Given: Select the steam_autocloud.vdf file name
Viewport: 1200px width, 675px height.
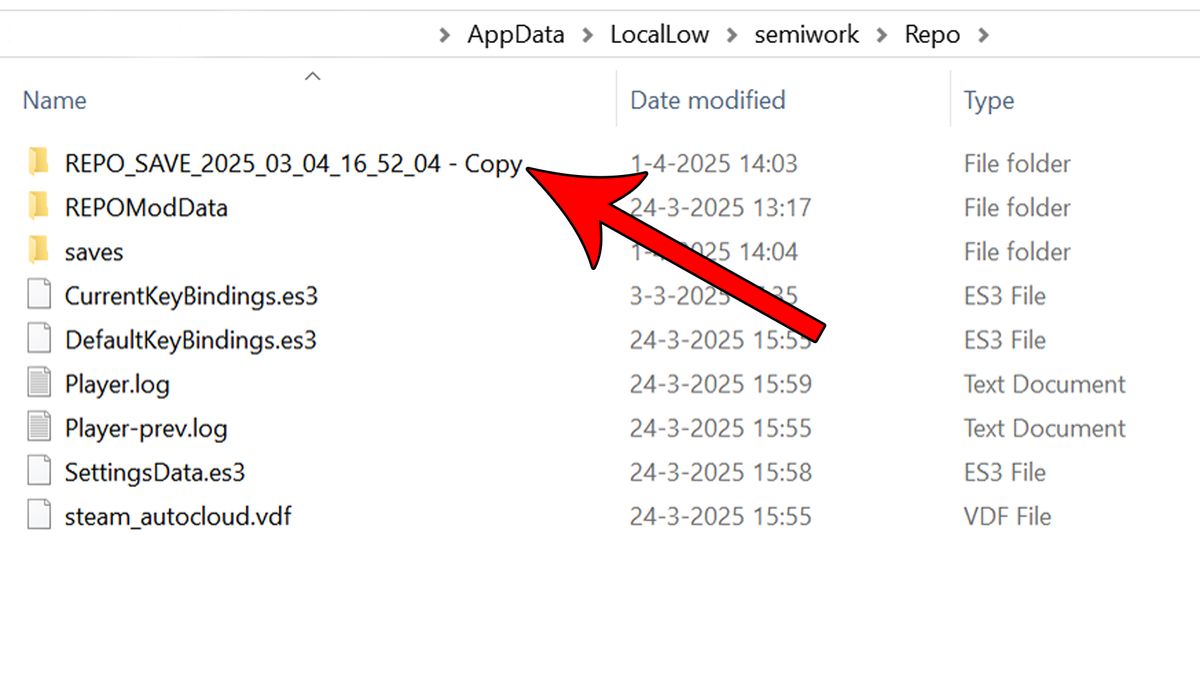Looking at the screenshot, I should point(178,517).
